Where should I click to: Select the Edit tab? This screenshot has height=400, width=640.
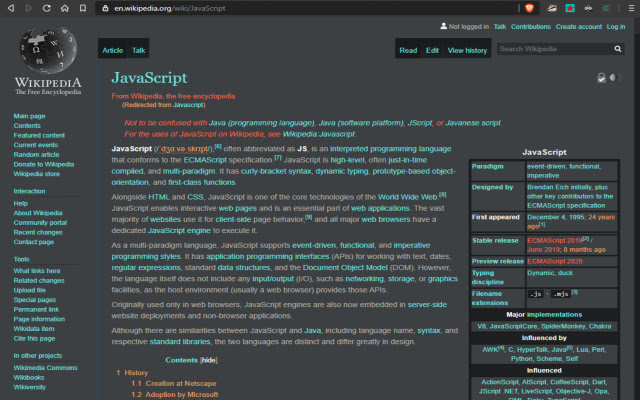click(432, 51)
